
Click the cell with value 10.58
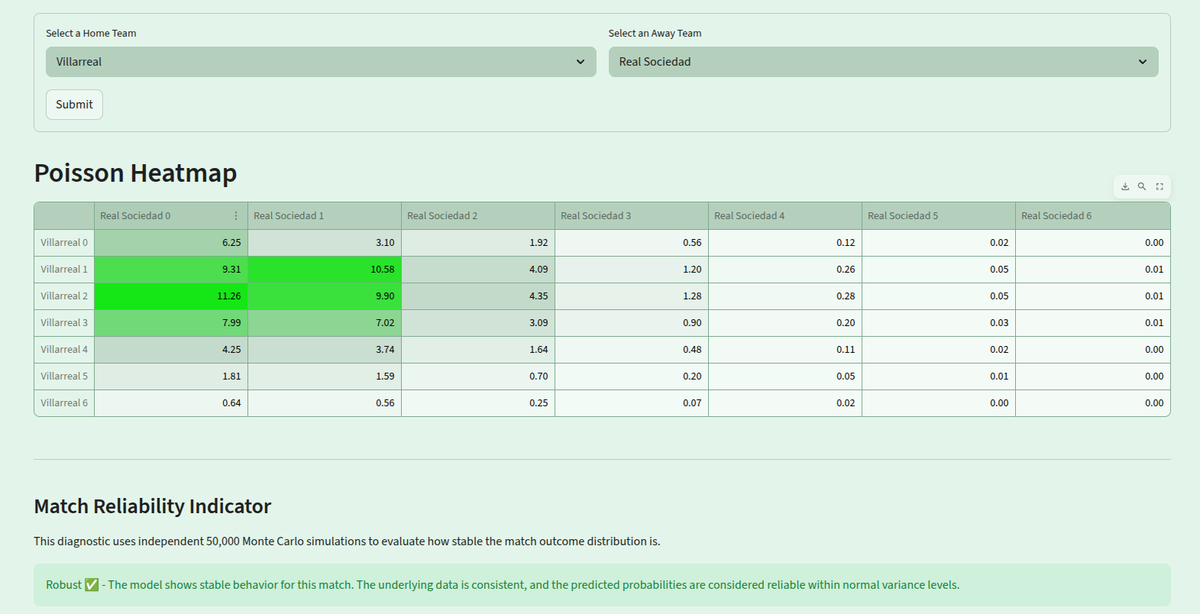[324, 270]
